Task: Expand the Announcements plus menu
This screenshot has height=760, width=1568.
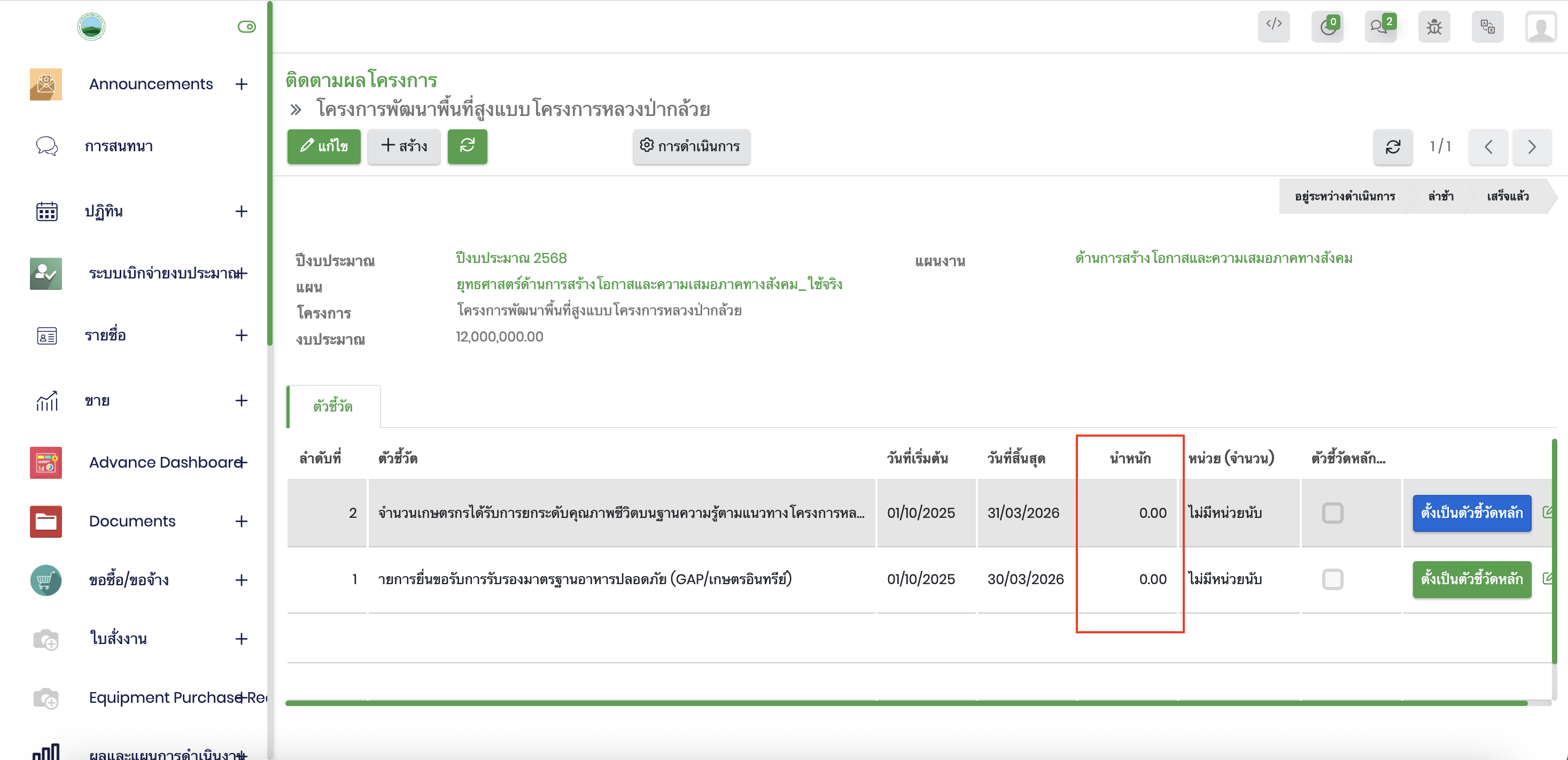Action: point(241,84)
